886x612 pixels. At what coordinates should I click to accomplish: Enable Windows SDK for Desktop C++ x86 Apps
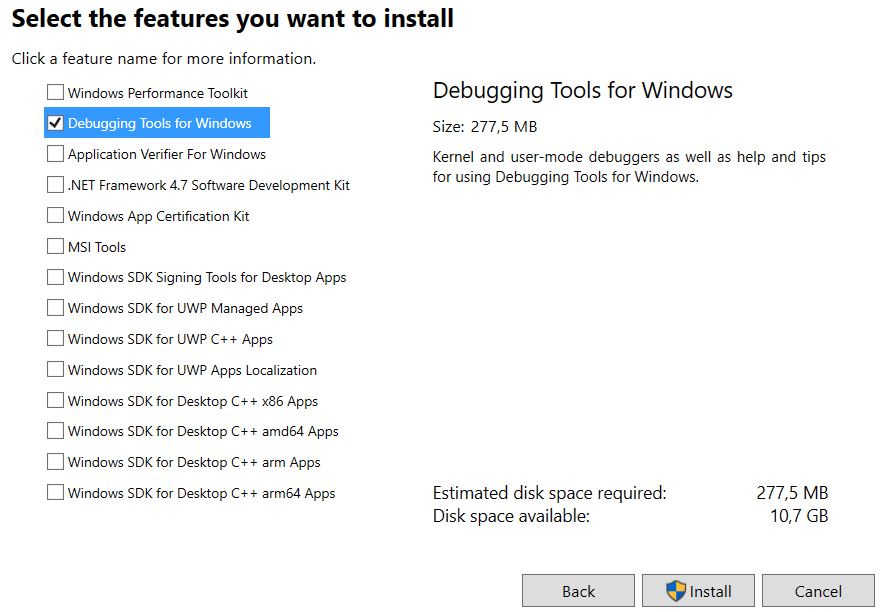(55, 400)
